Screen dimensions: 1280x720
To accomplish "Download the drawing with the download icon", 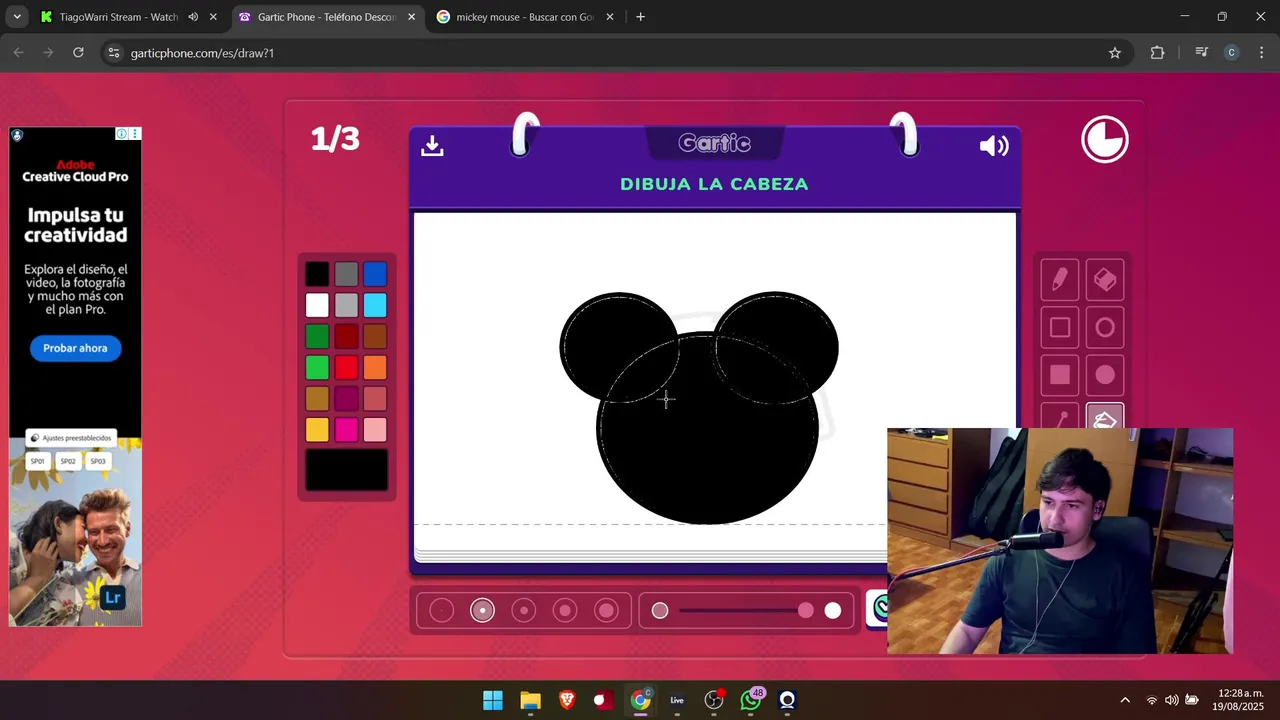I will pos(432,146).
